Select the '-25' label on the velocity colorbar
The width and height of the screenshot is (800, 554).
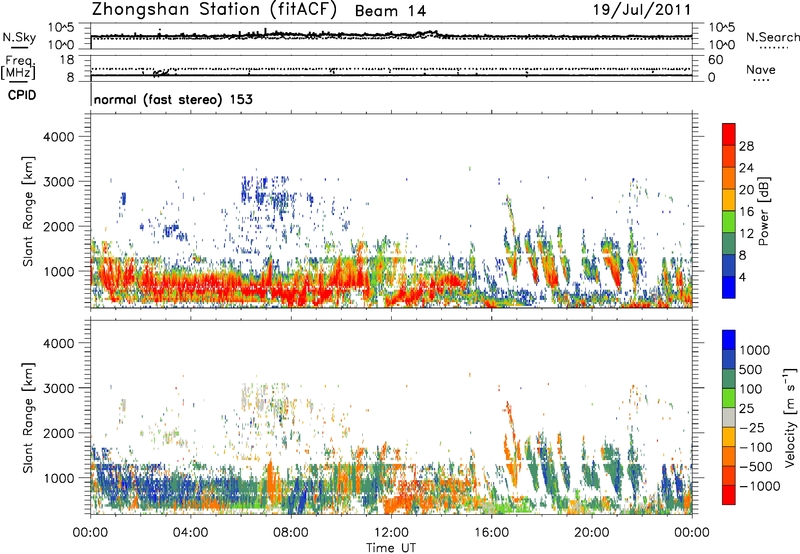coord(752,428)
